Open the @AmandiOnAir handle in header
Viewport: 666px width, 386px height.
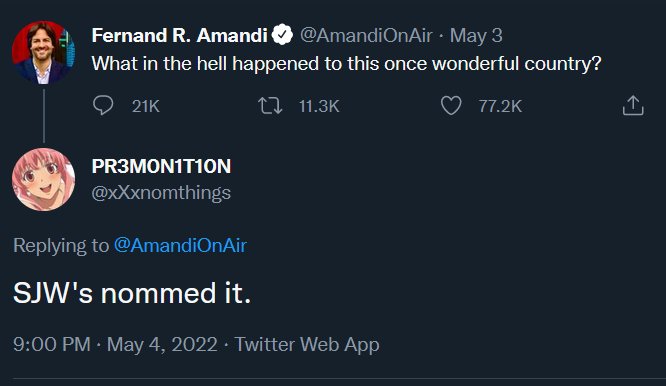[x=366, y=36]
